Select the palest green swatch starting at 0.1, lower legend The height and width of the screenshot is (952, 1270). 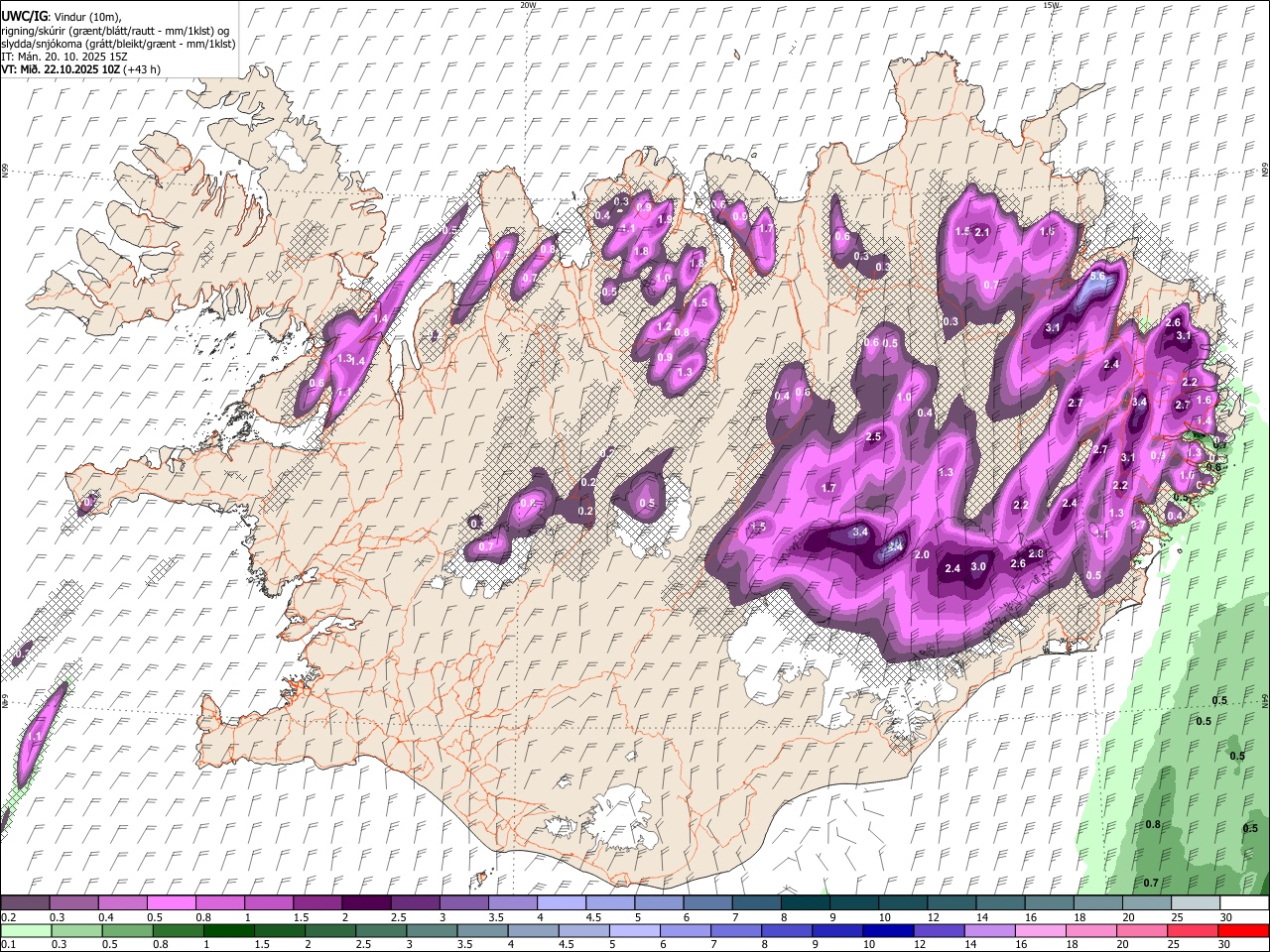click(26, 930)
